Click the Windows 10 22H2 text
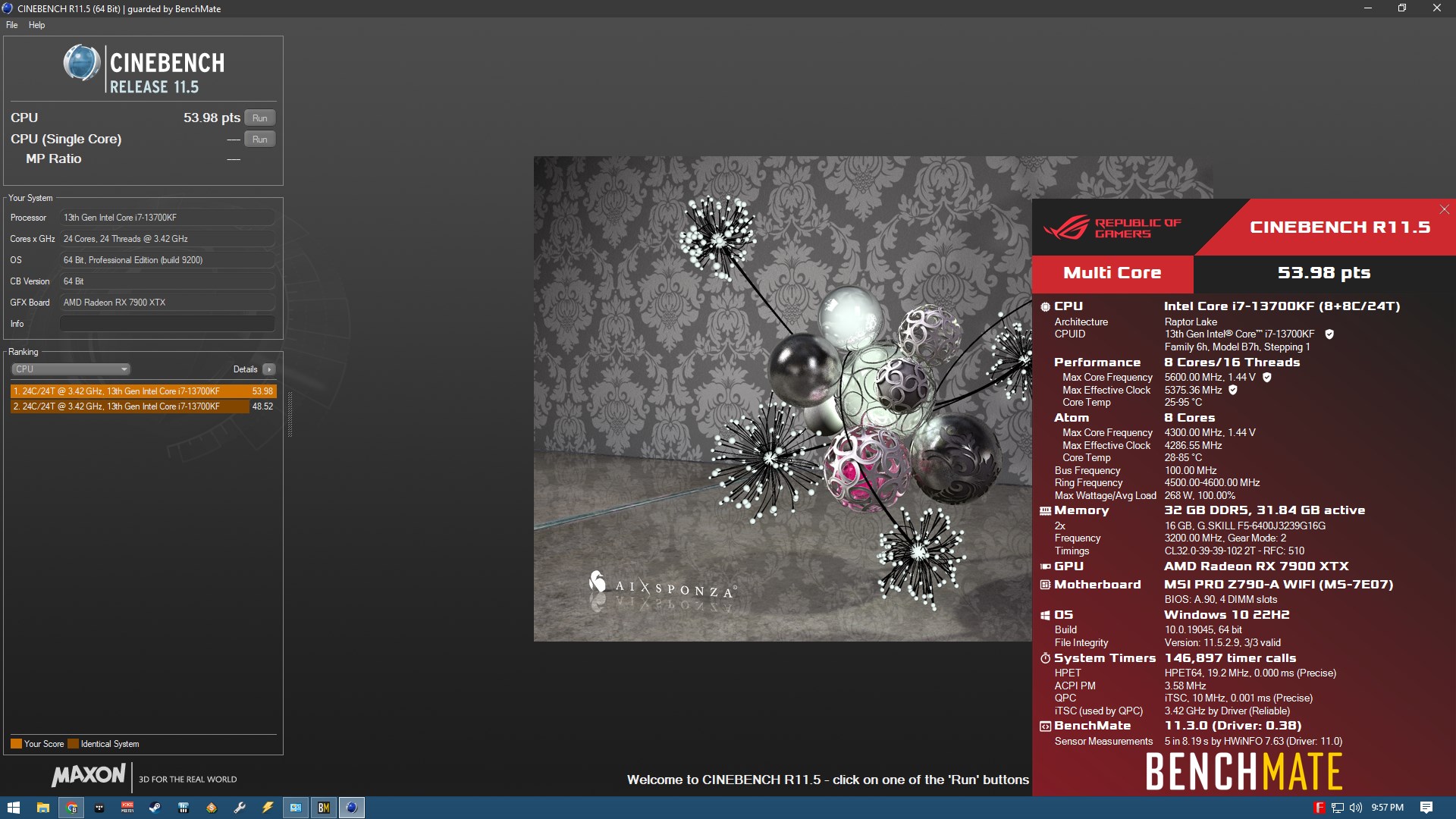This screenshot has height=819, width=1456. pyautogui.click(x=1226, y=615)
